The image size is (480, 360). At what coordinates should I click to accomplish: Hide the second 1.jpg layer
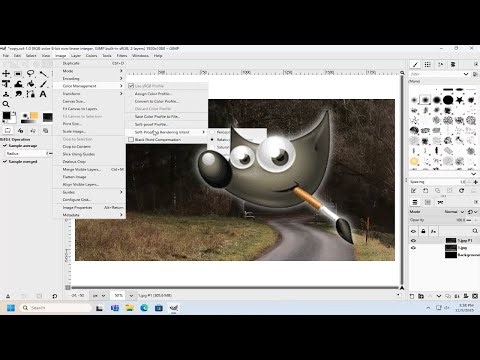[x=414, y=248]
